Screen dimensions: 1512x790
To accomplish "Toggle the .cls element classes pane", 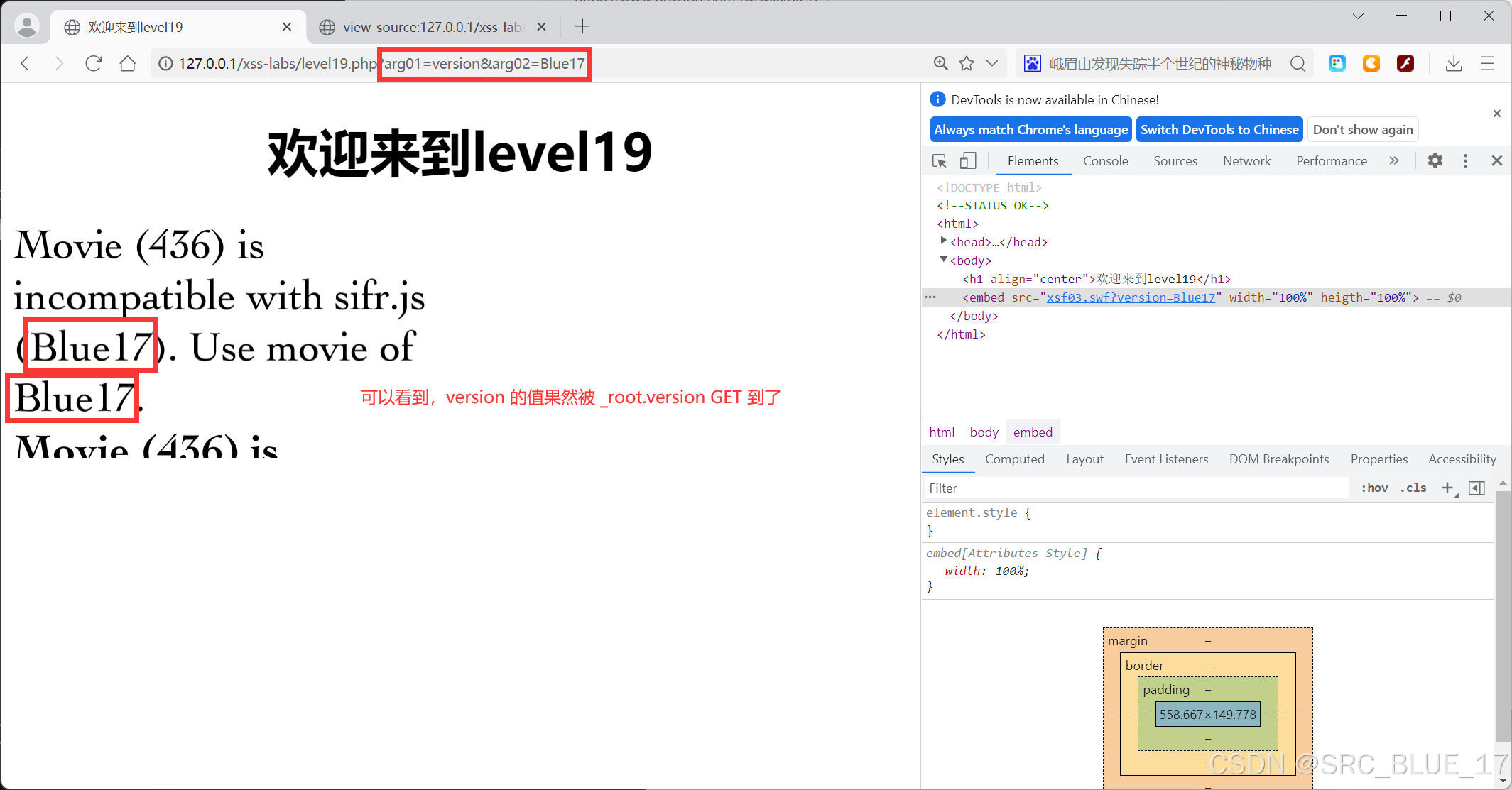I will [x=1413, y=488].
